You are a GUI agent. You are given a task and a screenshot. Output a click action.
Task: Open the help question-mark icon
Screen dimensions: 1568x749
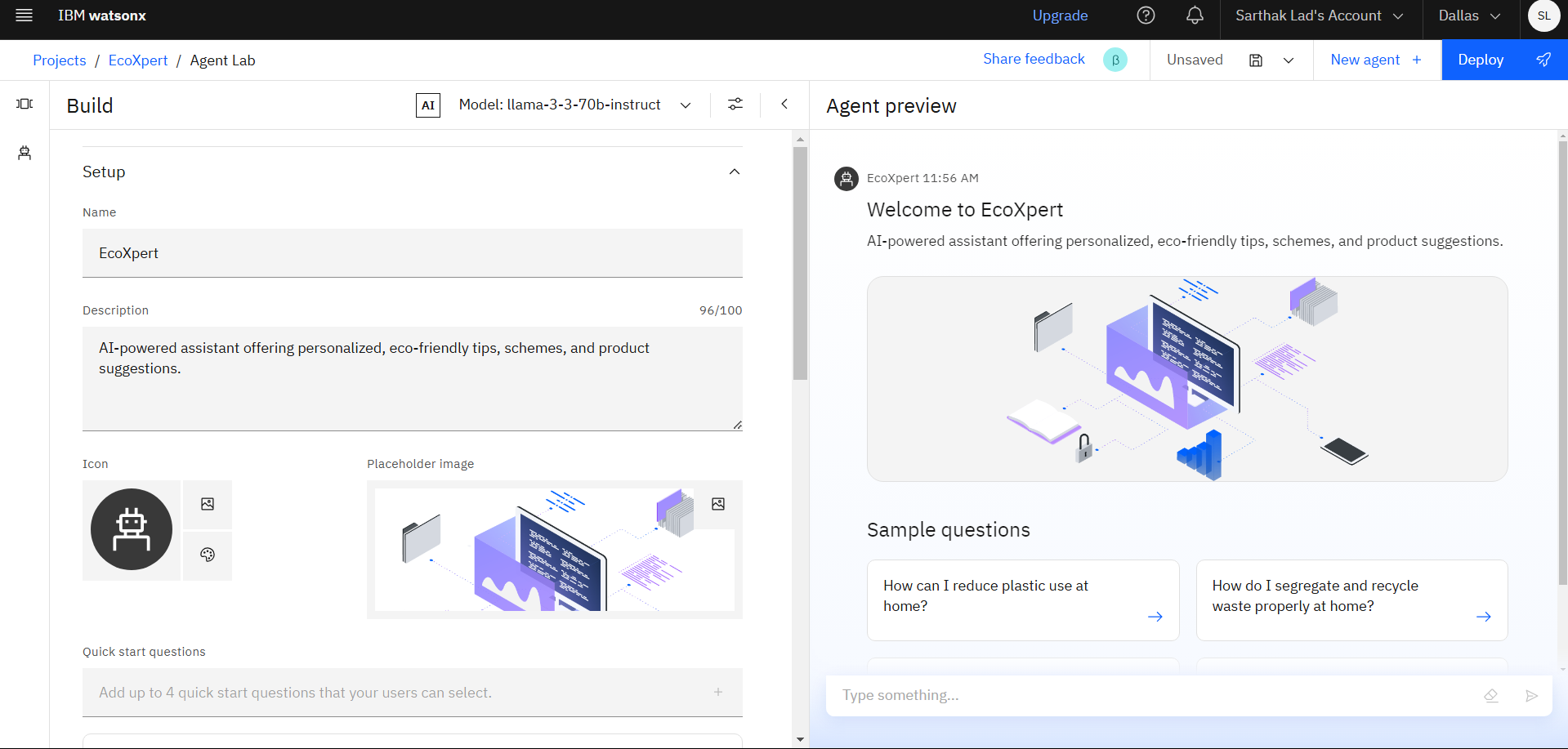point(1146,16)
